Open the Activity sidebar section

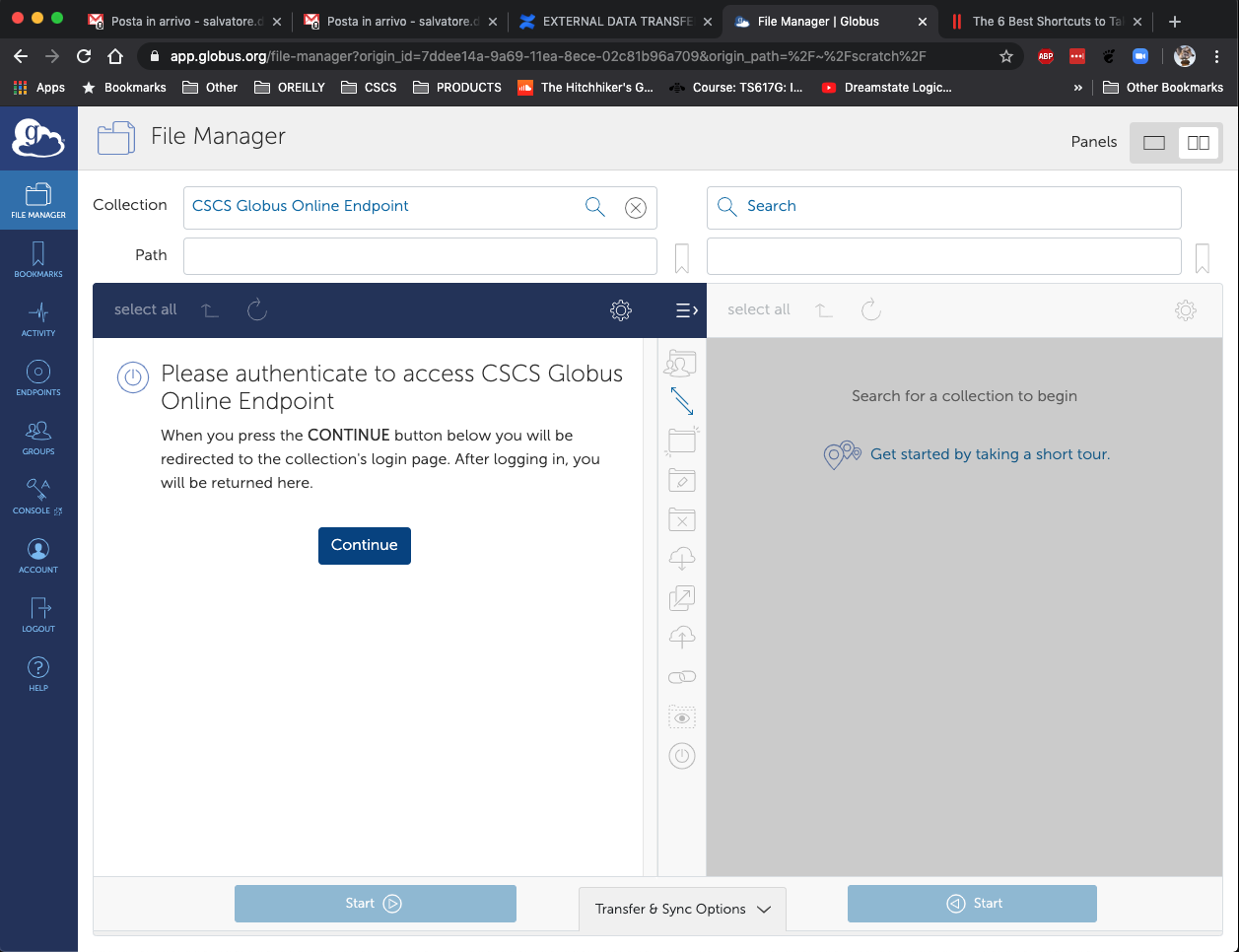[x=38, y=319]
